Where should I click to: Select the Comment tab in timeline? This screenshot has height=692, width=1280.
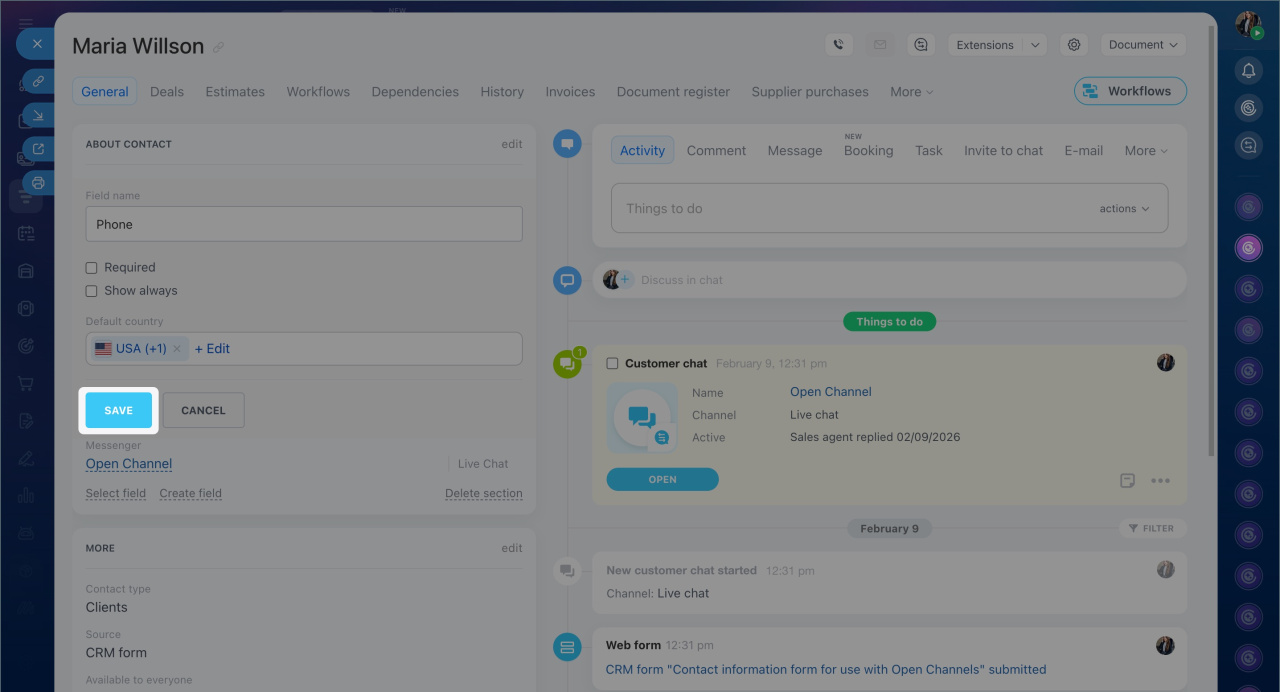coord(716,151)
